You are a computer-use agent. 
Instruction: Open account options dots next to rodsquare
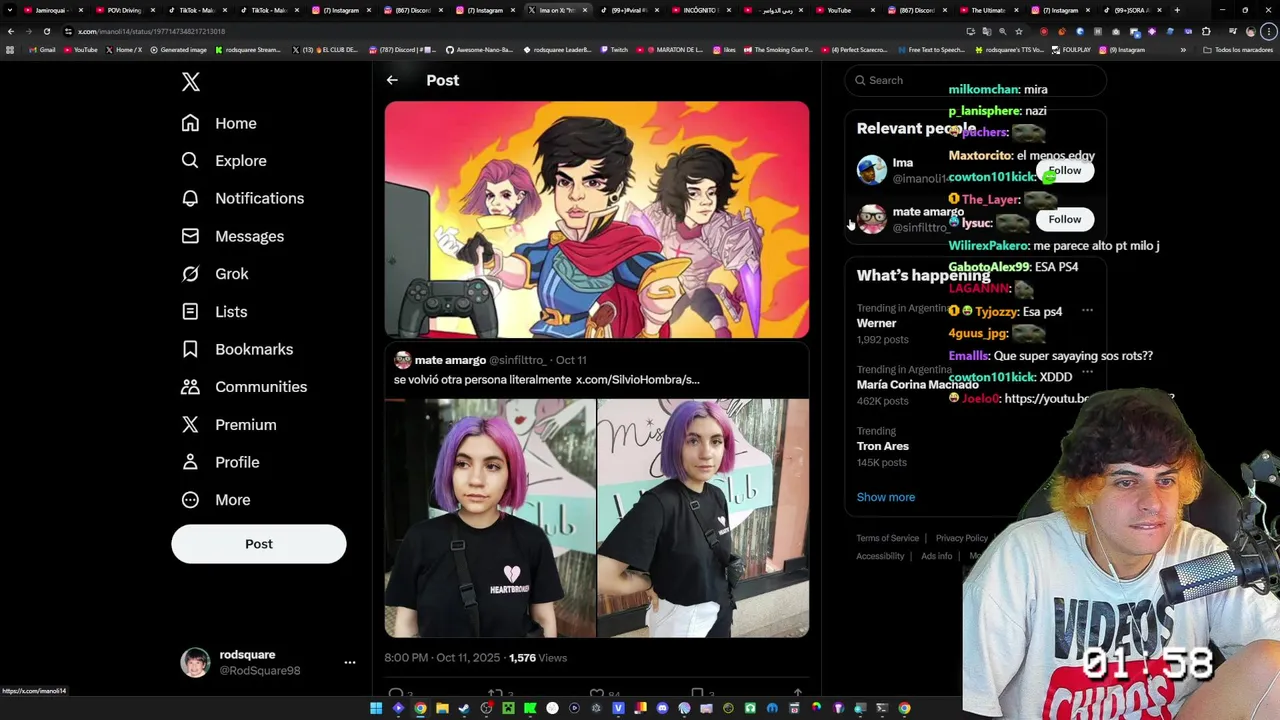coord(350,662)
